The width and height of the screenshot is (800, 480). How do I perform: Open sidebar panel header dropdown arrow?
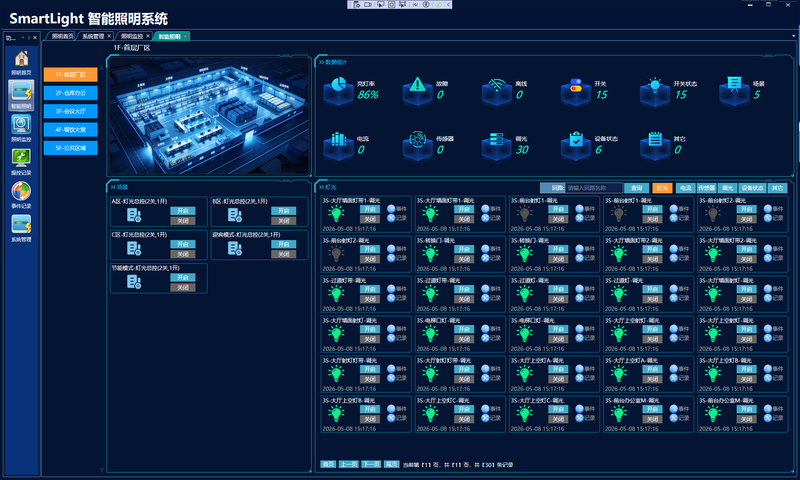pyautogui.click(x=23, y=37)
